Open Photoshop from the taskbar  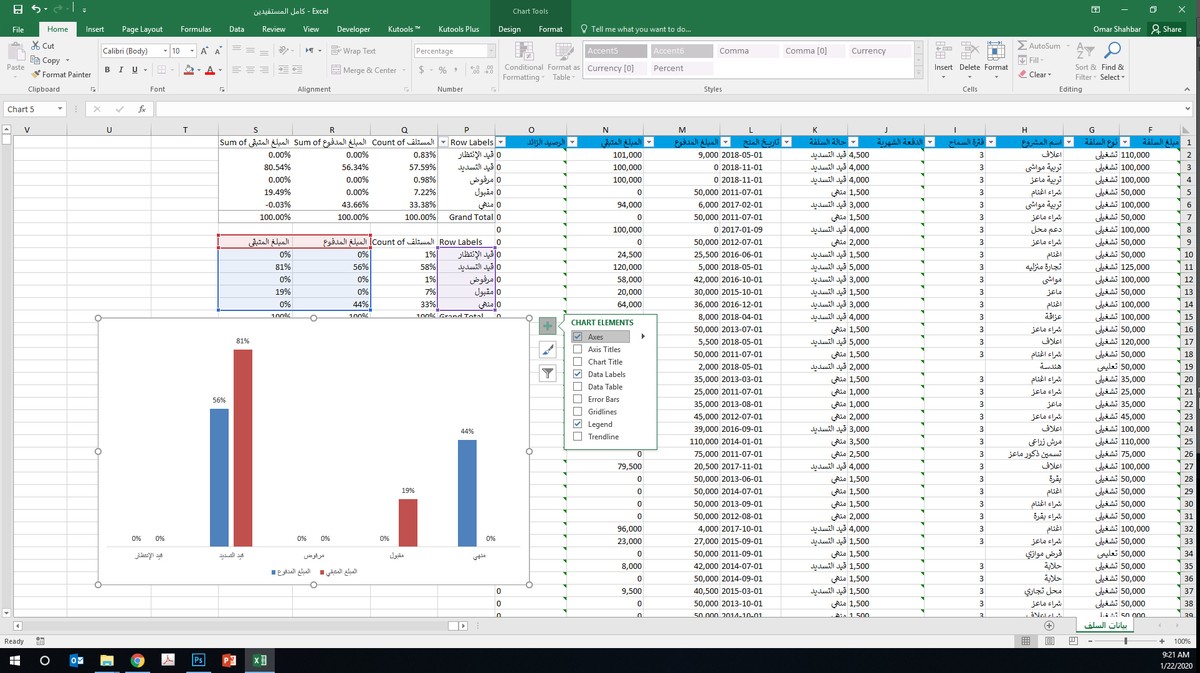coord(198,660)
